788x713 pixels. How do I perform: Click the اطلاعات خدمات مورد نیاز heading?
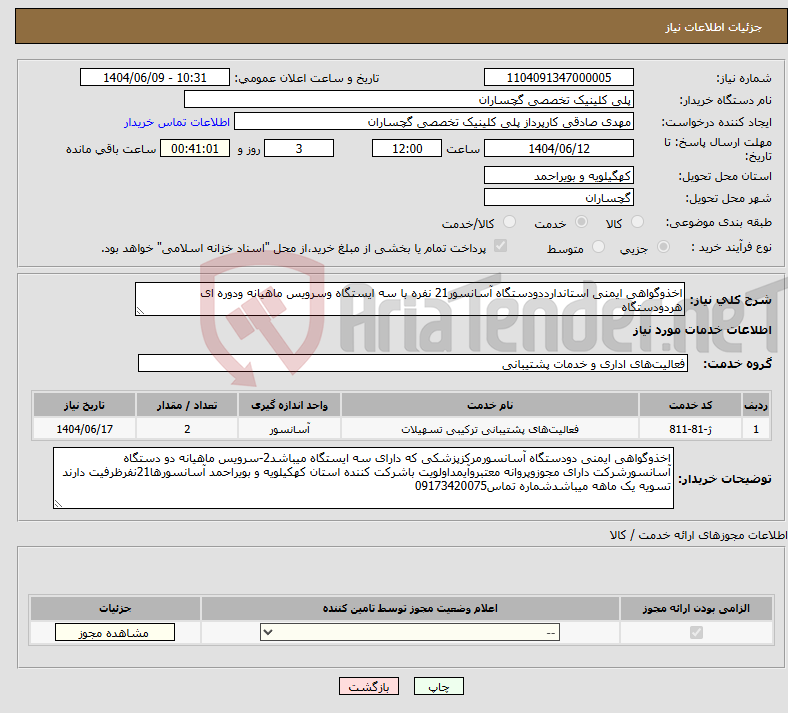pyautogui.click(x=702, y=330)
